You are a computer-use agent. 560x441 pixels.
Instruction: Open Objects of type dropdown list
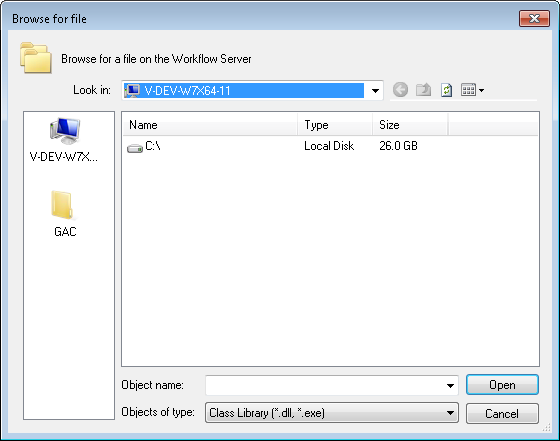(x=332, y=413)
